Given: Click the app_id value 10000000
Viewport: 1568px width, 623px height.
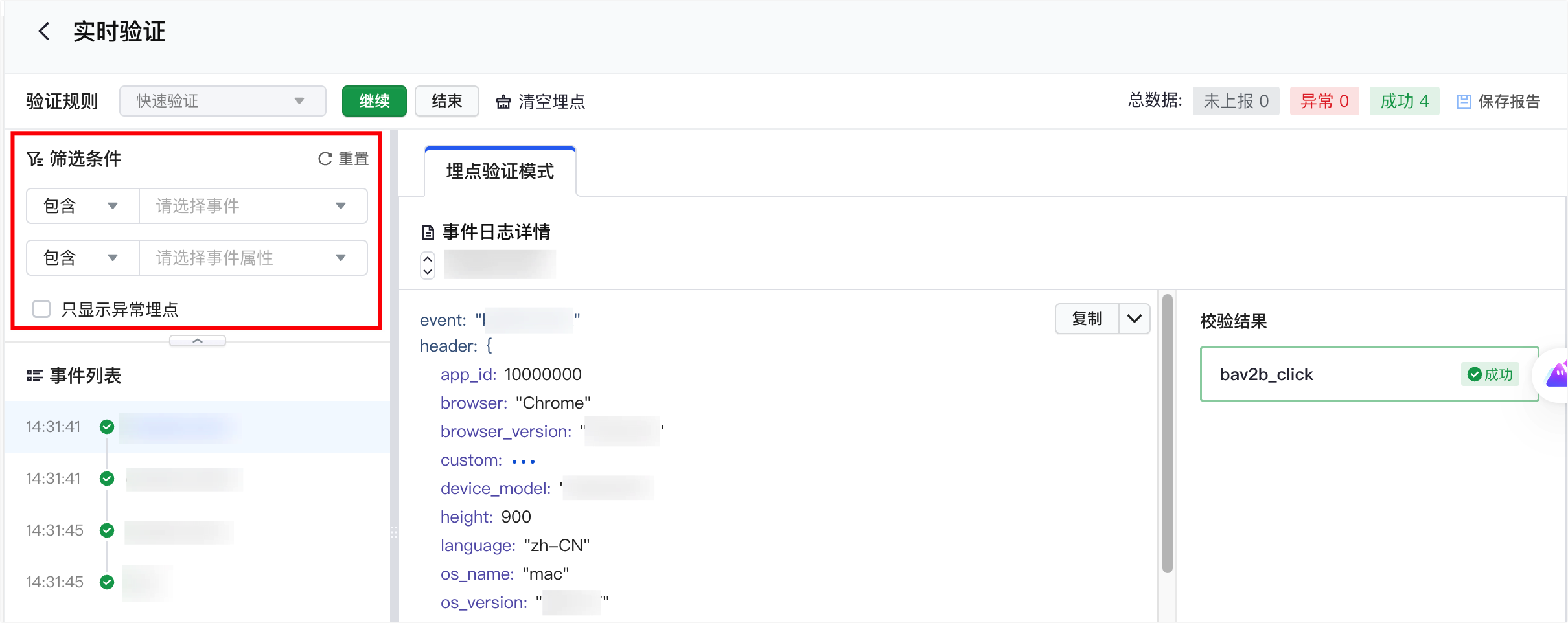Looking at the screenshot, I should [543, 374].
